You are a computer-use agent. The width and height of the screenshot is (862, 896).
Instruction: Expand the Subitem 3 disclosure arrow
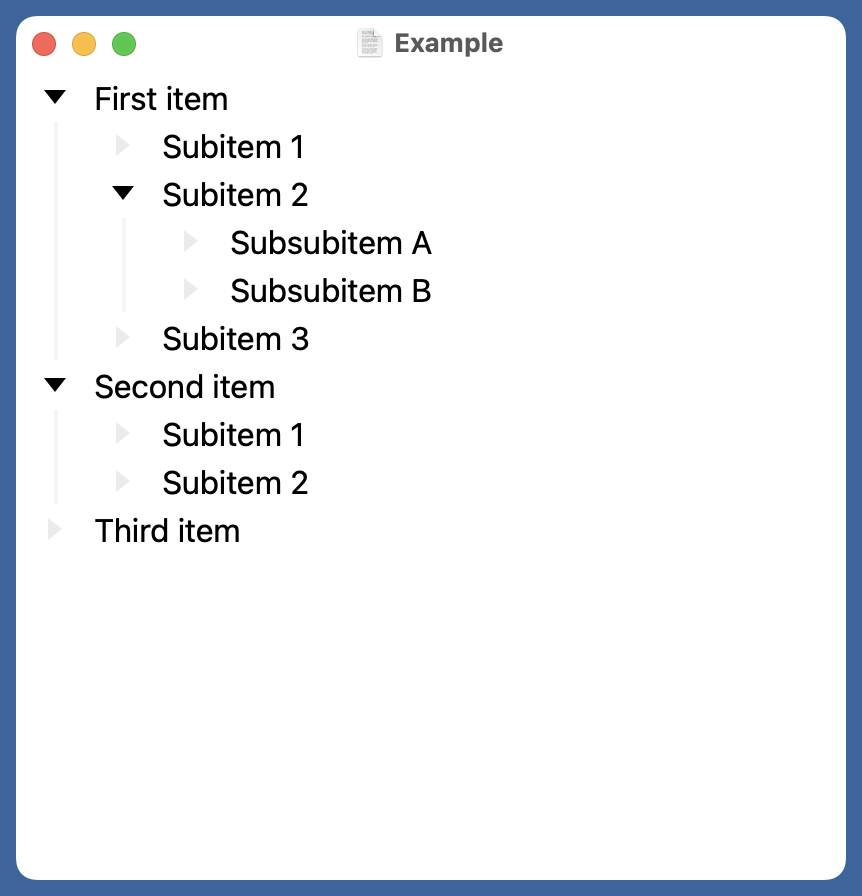123,337
